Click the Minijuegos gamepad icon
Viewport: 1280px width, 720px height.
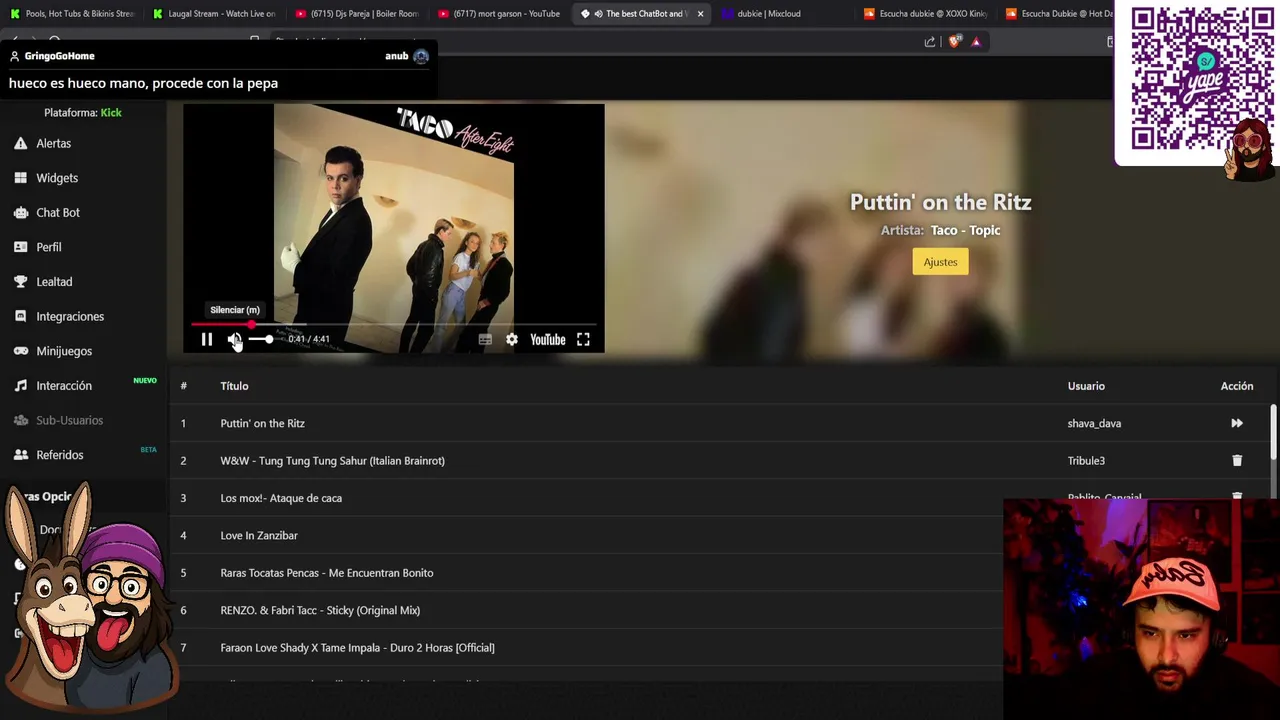[20, 351]
